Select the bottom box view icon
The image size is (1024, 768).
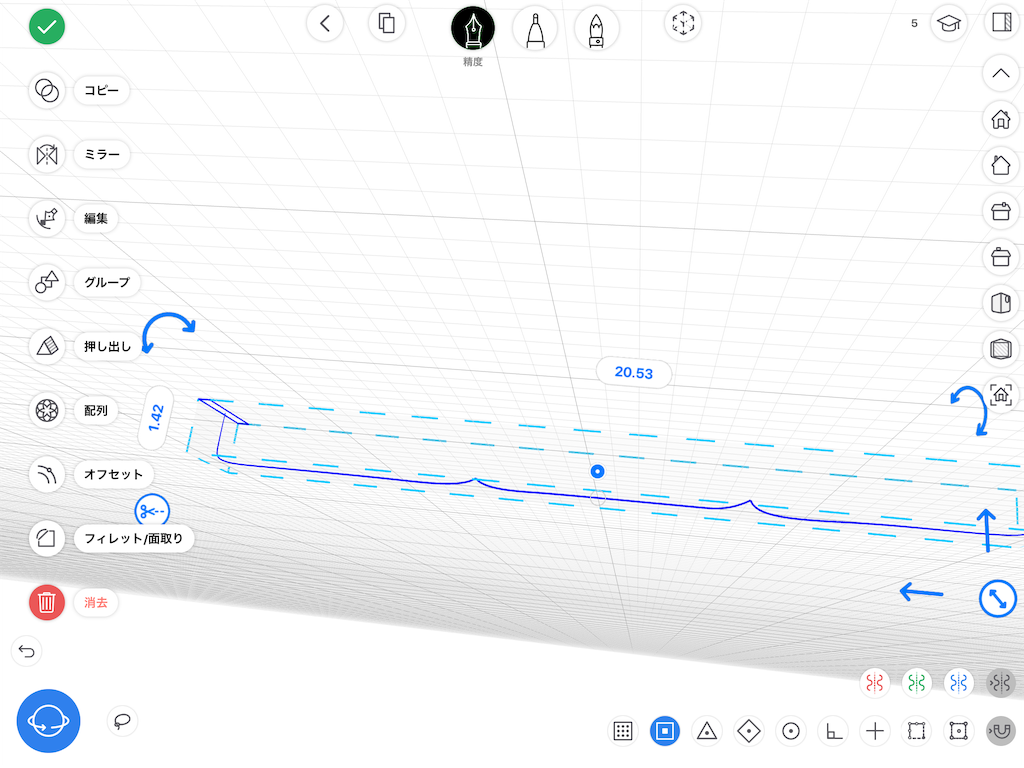1001,257
